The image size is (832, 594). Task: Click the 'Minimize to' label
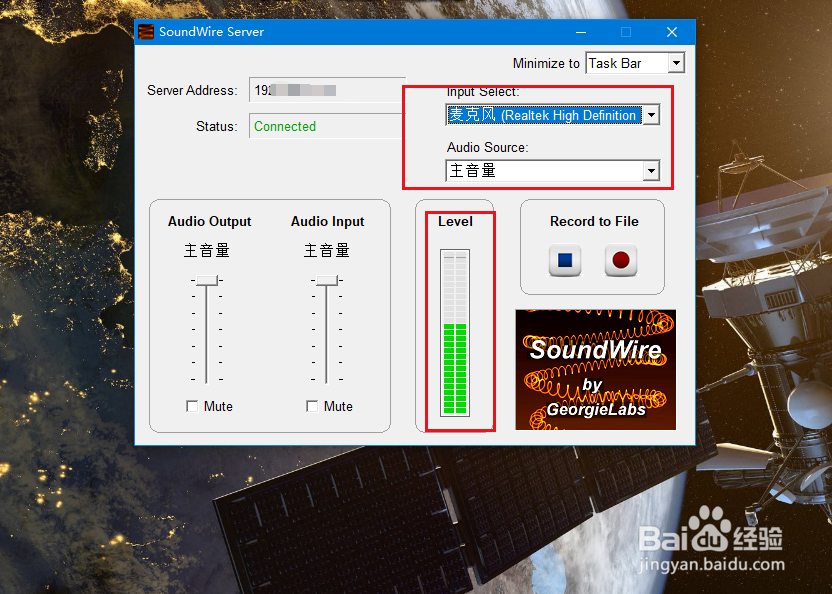point(546,64)
